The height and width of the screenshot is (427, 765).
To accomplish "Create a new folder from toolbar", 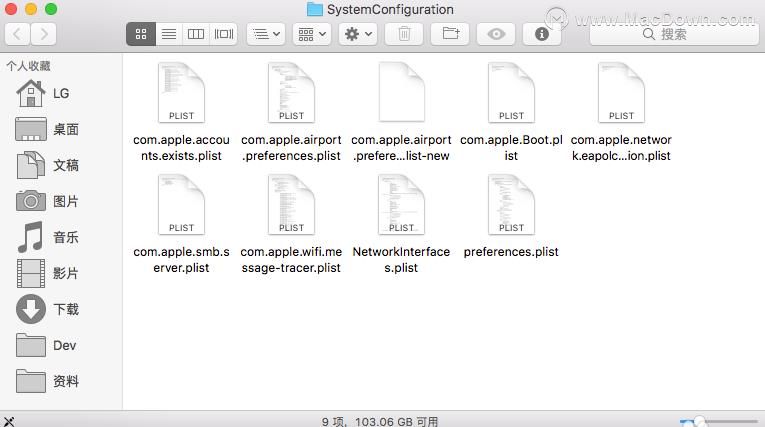I will [x=450, y=34].
